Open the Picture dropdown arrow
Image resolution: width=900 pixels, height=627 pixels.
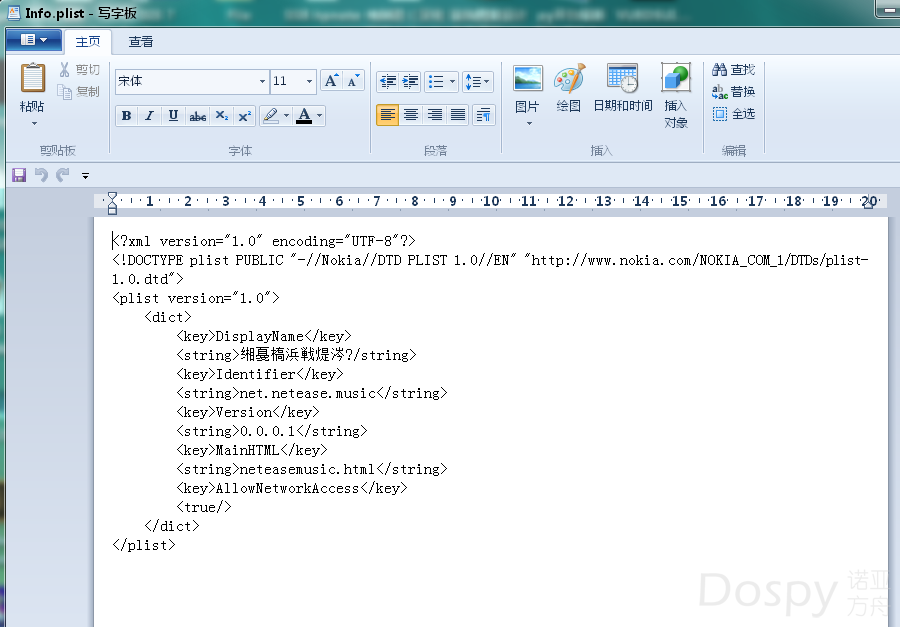point(529,123)
